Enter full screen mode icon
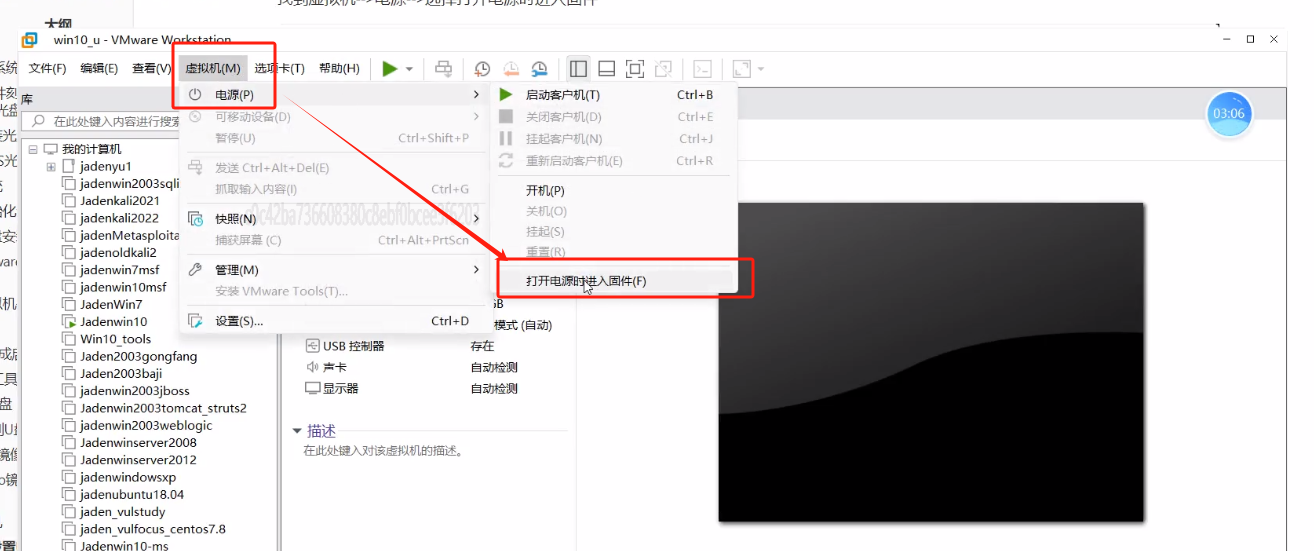The width and height of the screenshot is (1314, 551). click(x=634, y=68)
